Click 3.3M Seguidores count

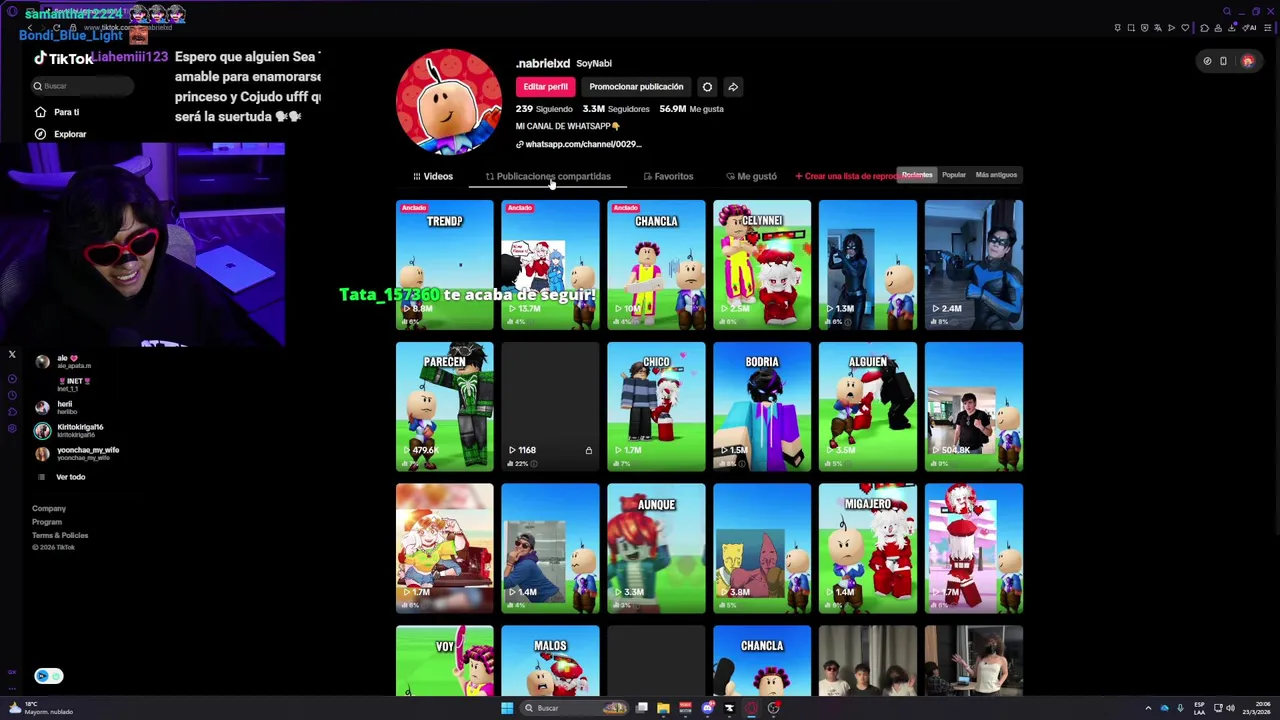pos(616,109)
